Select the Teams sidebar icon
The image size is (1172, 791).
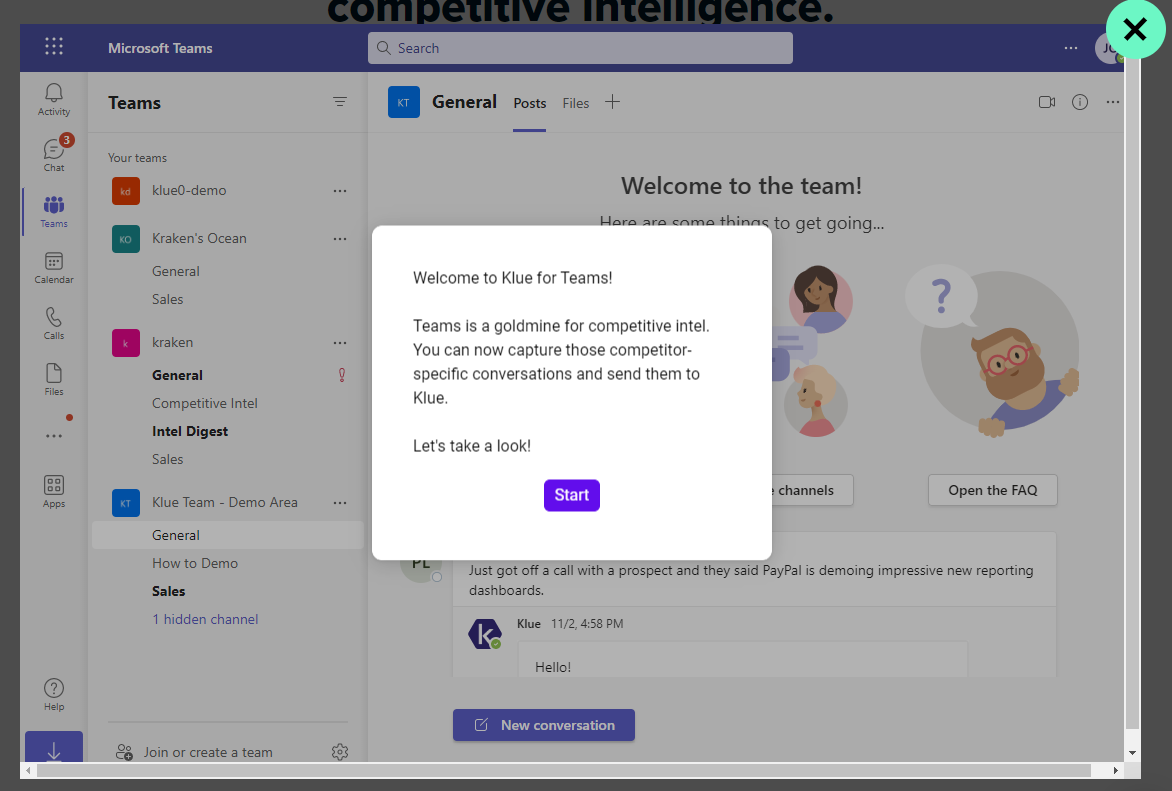(54, 212)
